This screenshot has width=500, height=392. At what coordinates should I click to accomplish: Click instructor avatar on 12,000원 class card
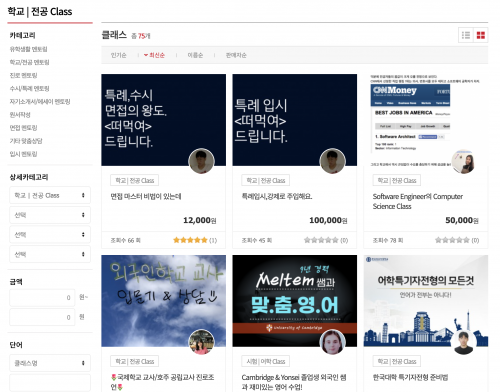[201, 161]
